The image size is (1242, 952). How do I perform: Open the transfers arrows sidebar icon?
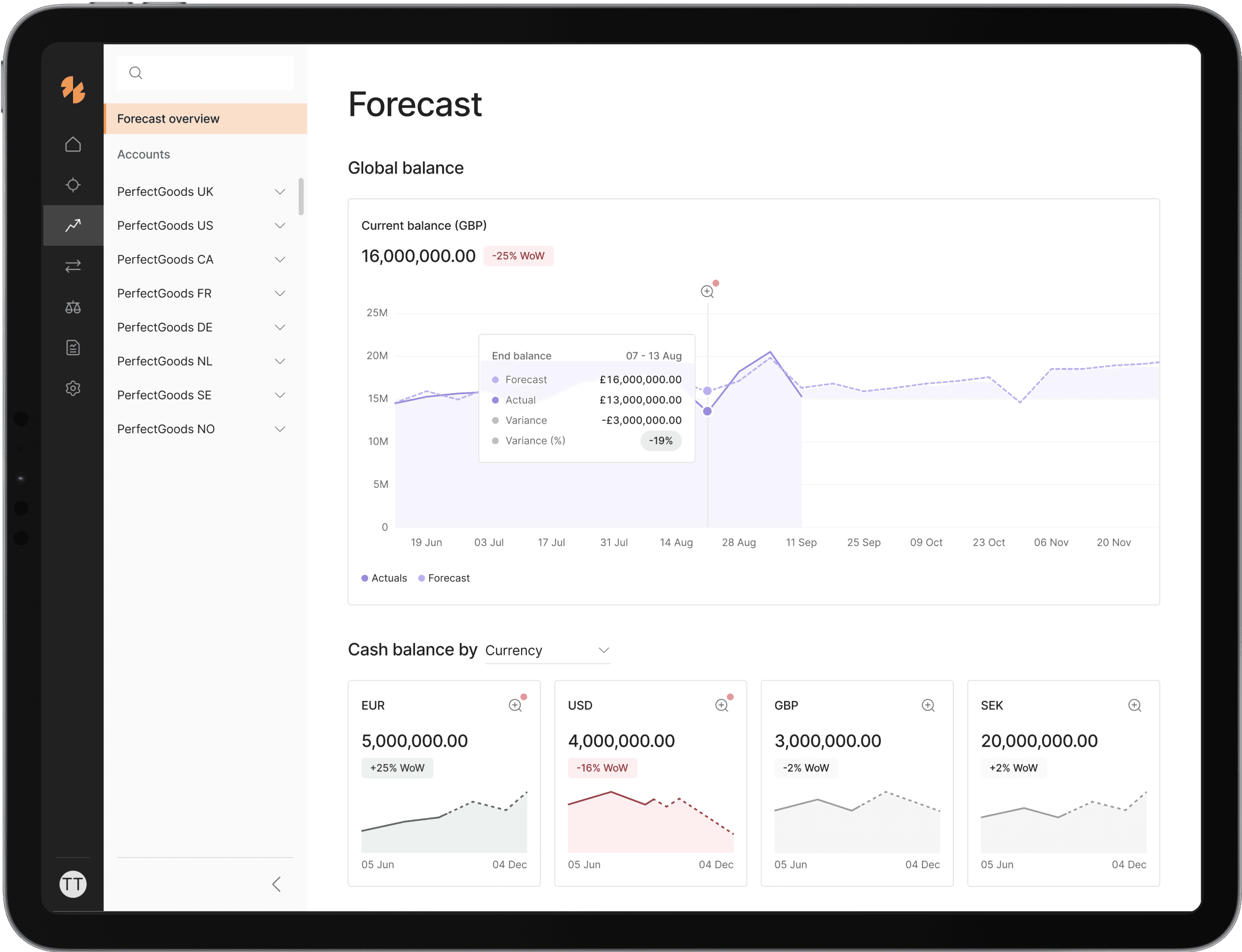[x=73, y=266]
